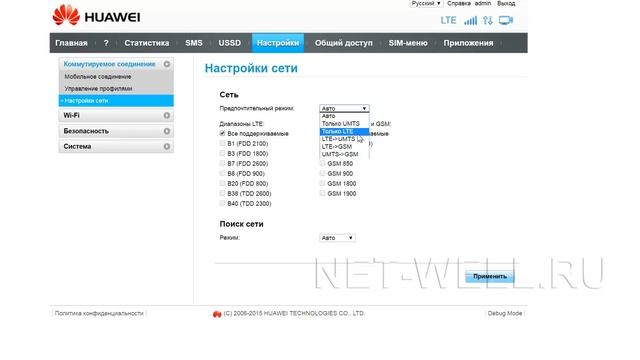This screenshot has width=640, height=360.
Task: Toggle B8 (FDD 900) checkbox
Action: coord(222,173)
